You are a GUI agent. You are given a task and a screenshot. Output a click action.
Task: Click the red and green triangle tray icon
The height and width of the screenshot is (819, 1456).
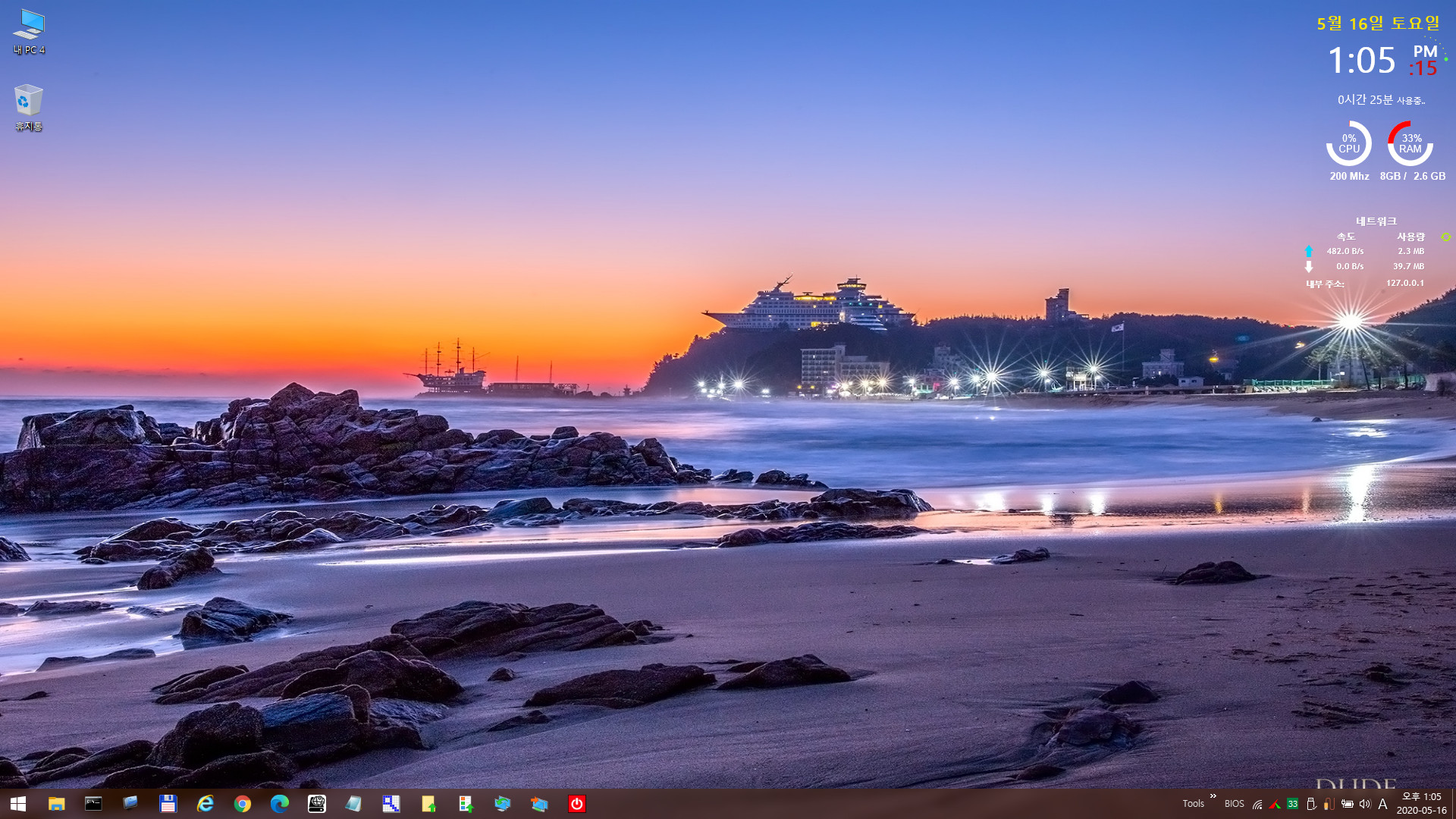(x=1275, y=804)
